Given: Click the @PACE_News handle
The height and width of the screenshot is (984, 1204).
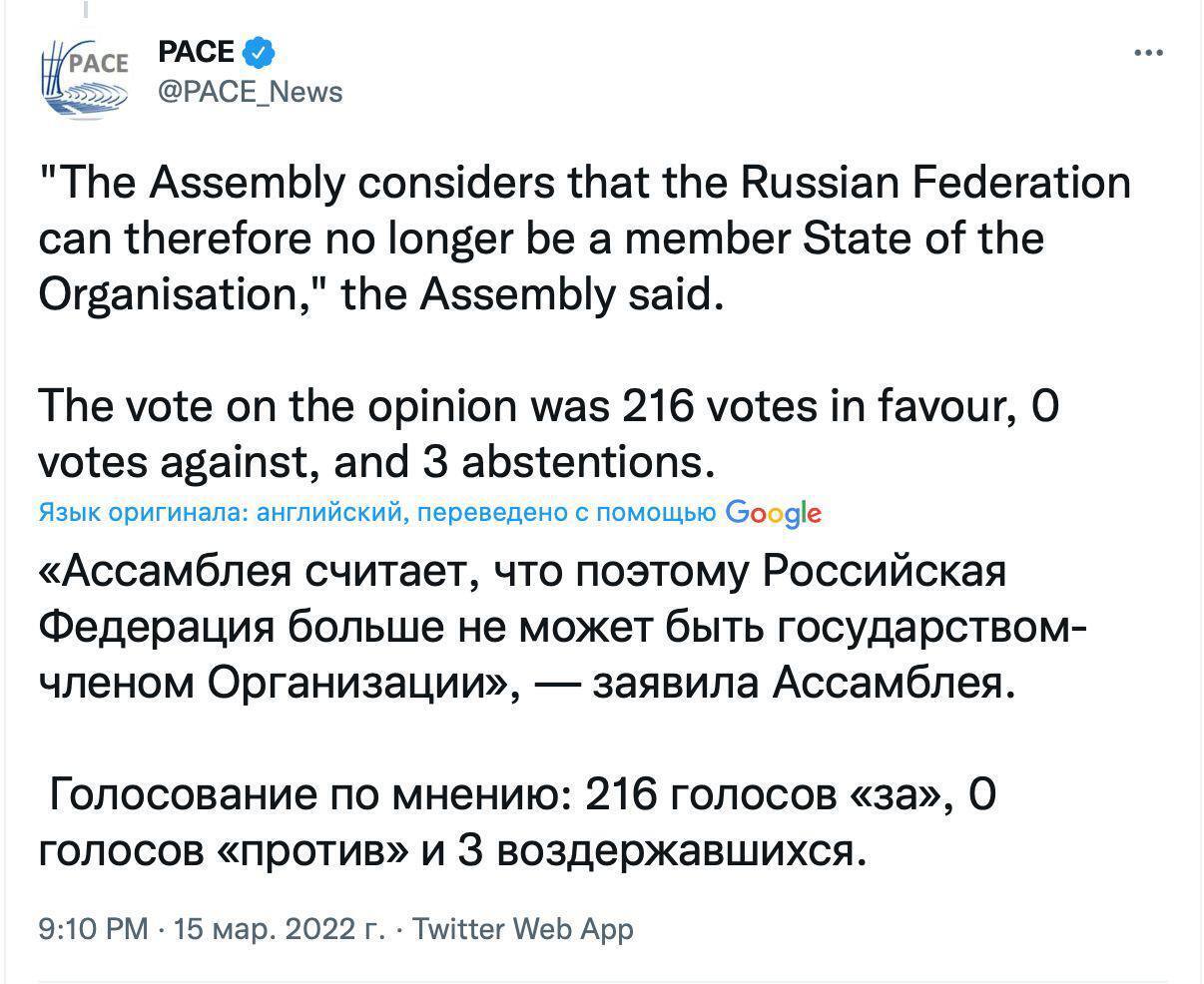Looking at the screenshot, I should [x=251, y=92].
